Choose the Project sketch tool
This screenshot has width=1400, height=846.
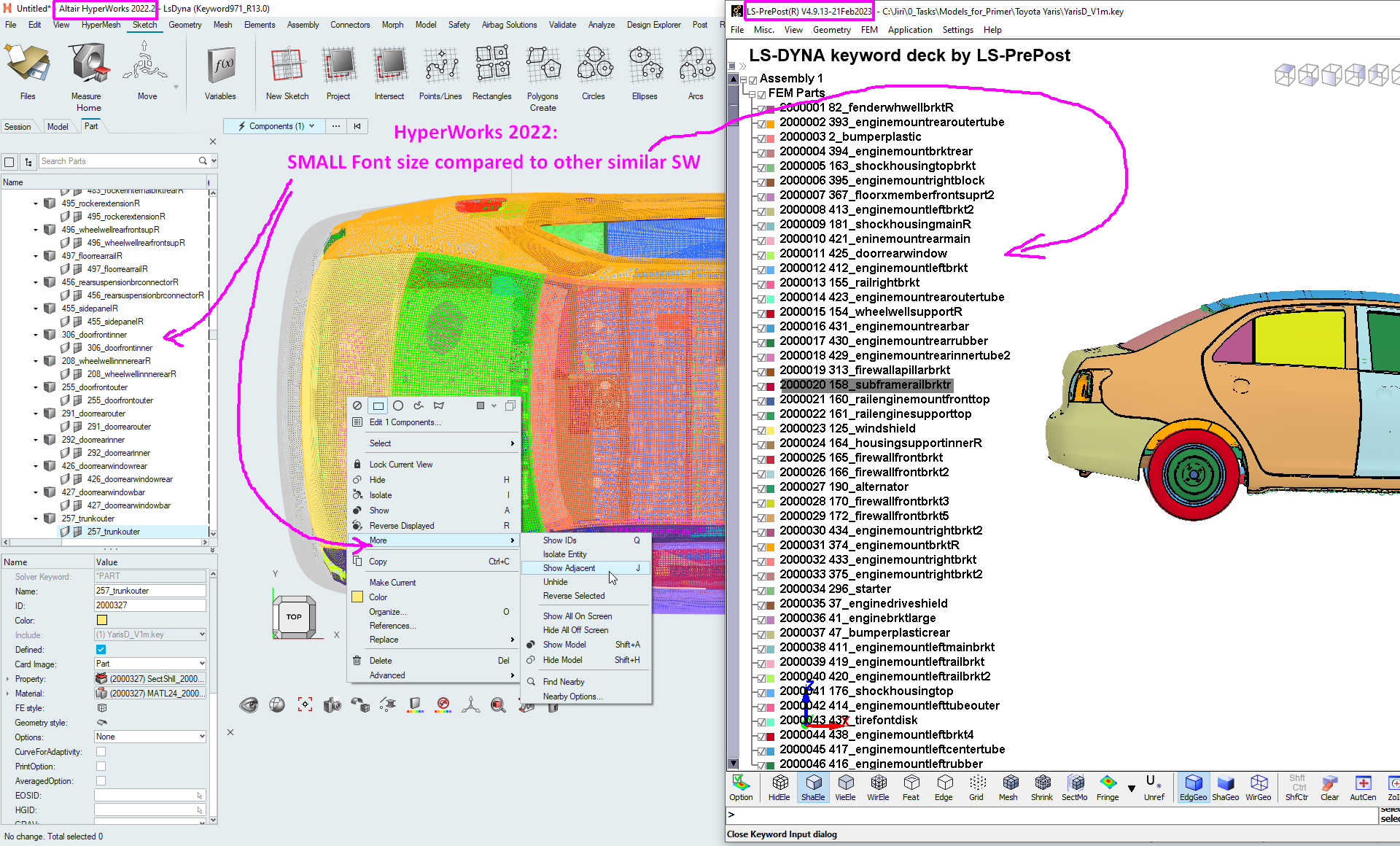point(338,66)
